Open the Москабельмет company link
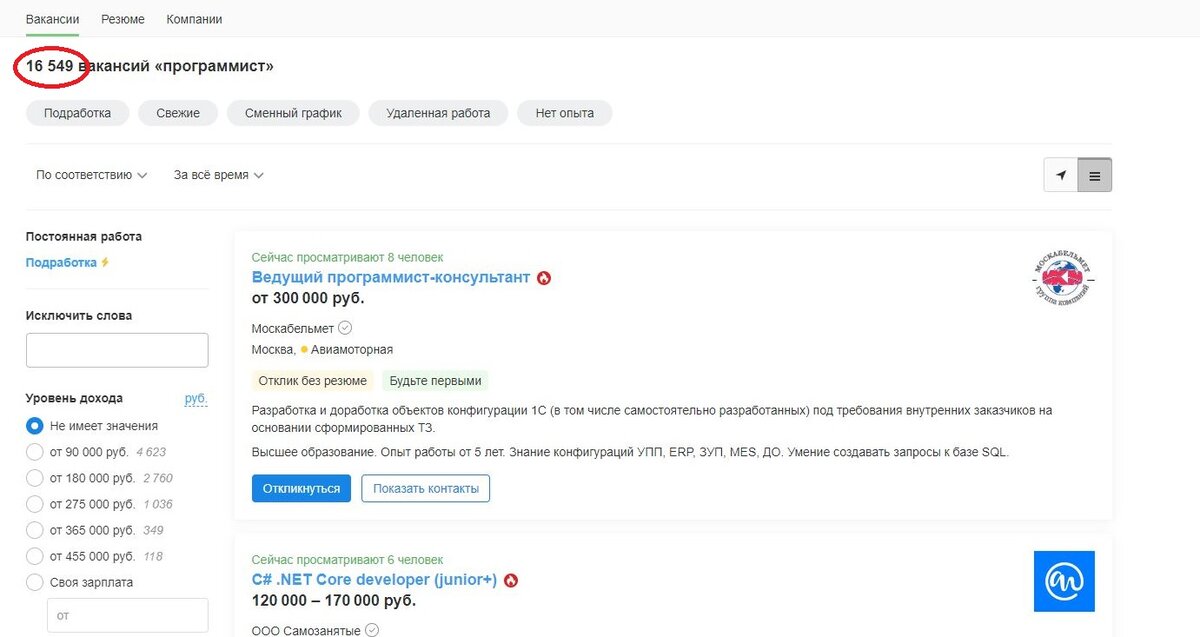Image resolution: width=1200 pixels, height=637 pixels. [293, 328]
